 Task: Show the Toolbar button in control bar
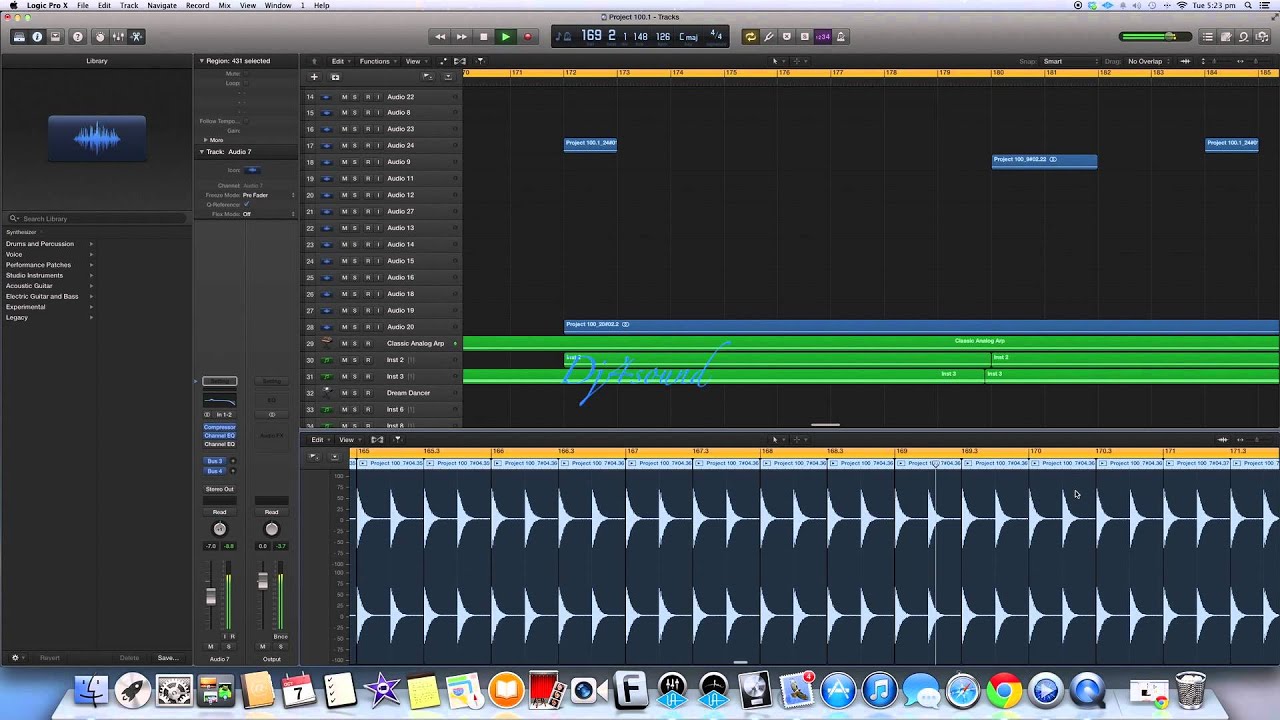click(x=55, y=37)
